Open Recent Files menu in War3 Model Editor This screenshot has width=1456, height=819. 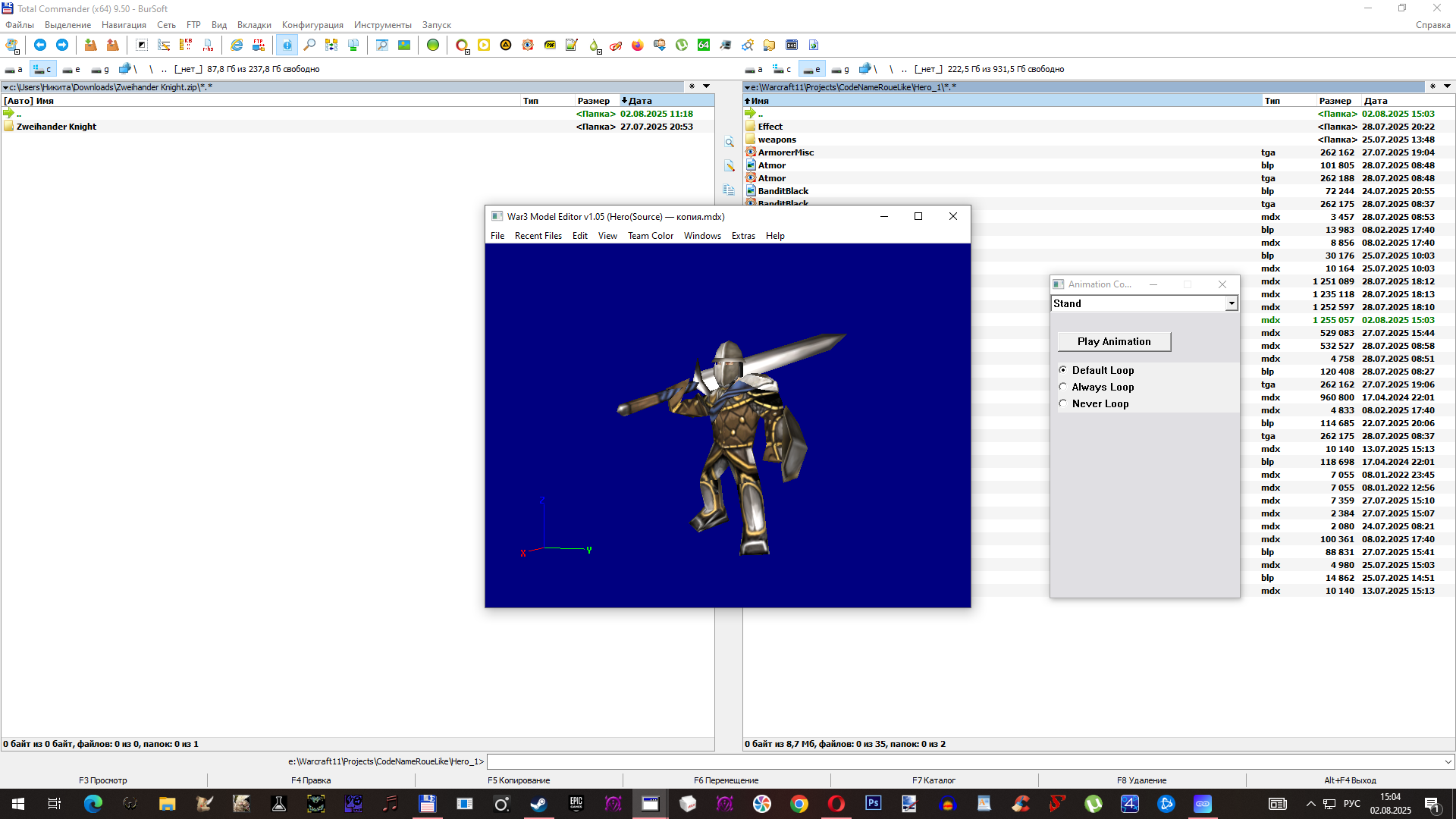(538, 236)
